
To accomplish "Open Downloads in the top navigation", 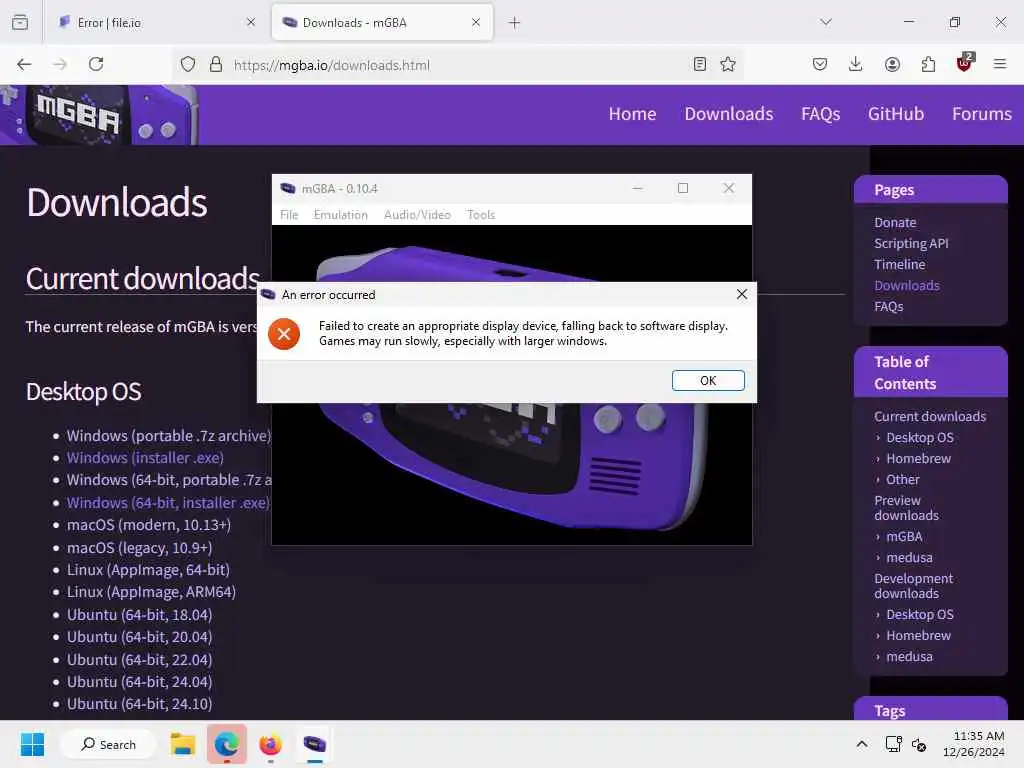I will (x=729, y=114).
